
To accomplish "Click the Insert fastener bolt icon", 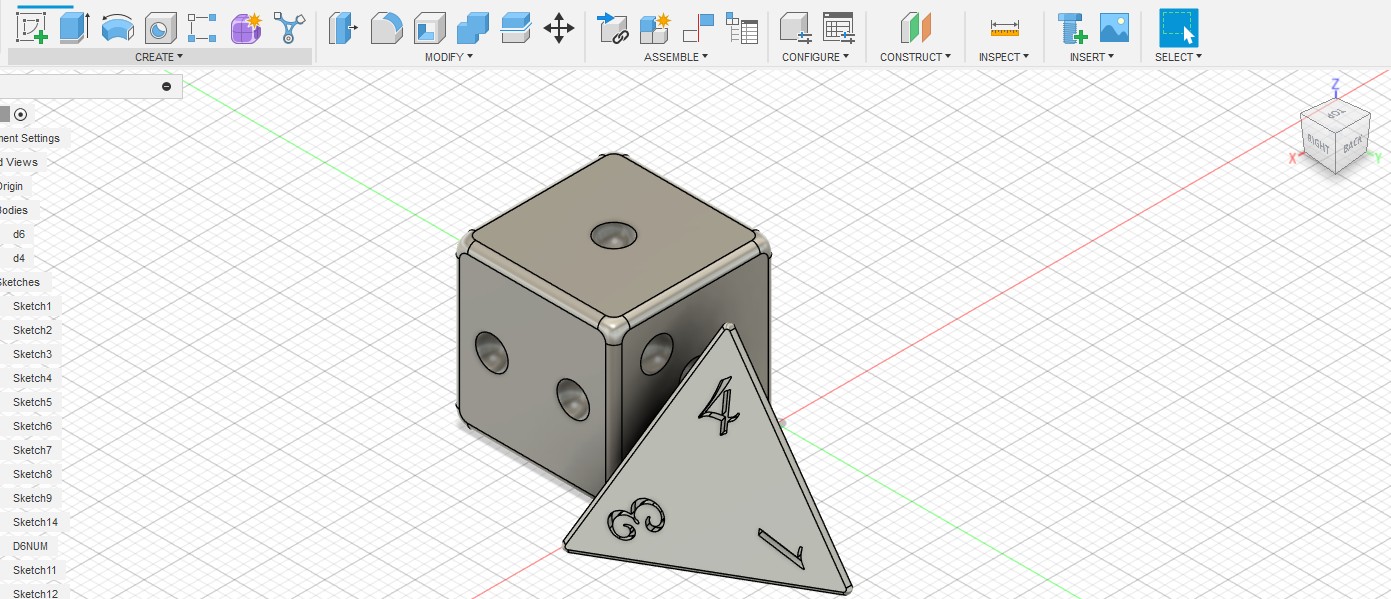I will pyautogui.click(x=1072, y=28).
